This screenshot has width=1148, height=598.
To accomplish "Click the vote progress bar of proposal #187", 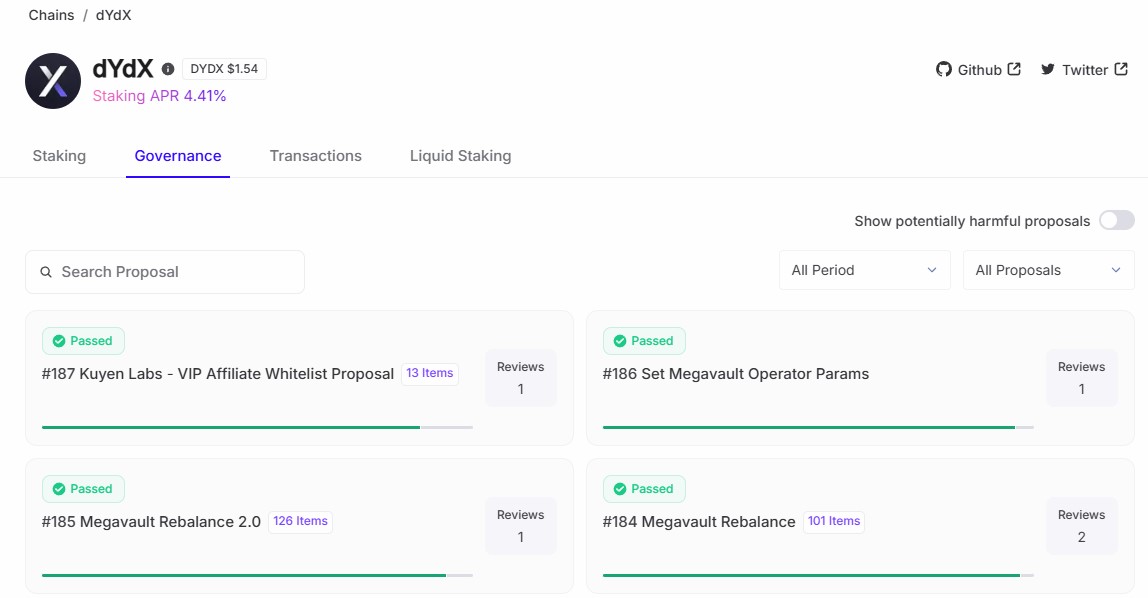I will click(257, 427).
